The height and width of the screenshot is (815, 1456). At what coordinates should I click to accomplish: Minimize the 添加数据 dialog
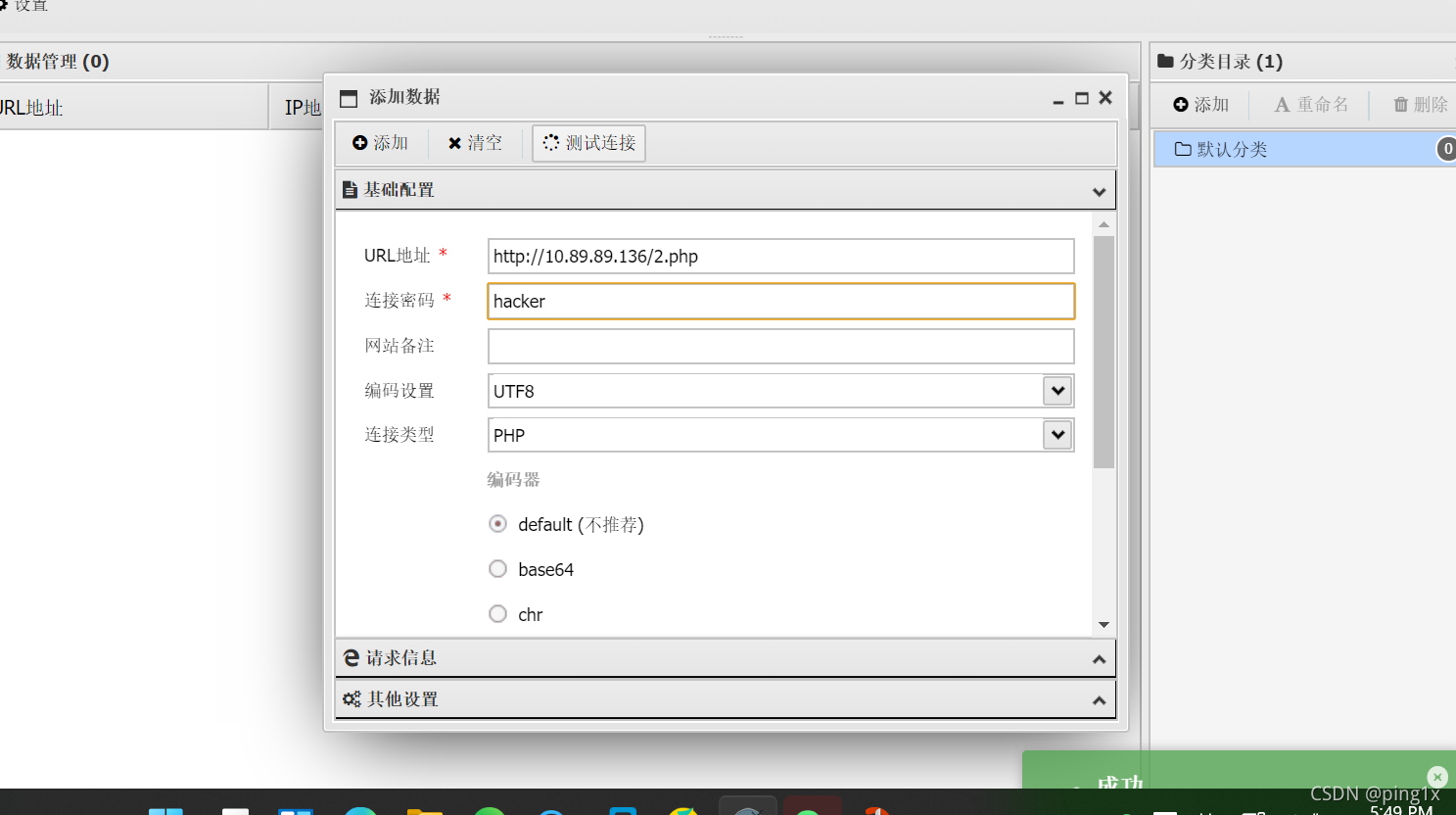1058,100
